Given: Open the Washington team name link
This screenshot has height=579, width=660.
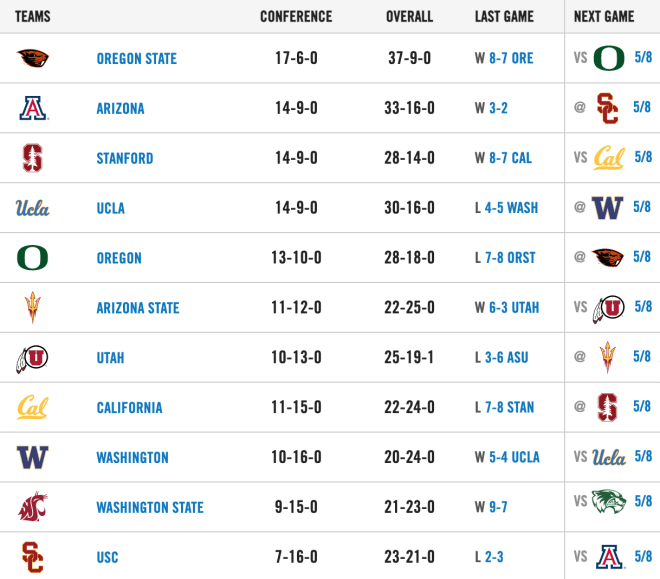Looking at the screenshot, I should pyautogui.click(x=133, y=457).
